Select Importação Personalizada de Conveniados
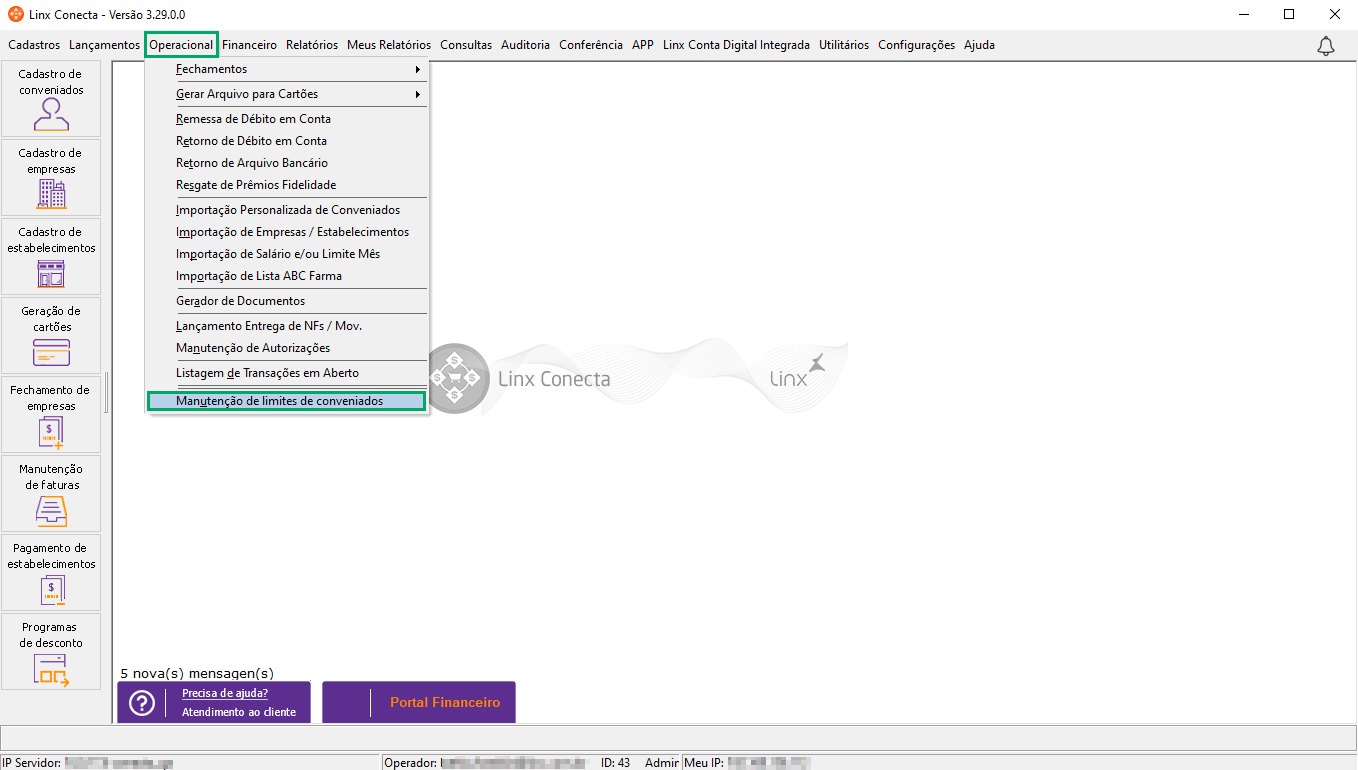 coord(287,210)
